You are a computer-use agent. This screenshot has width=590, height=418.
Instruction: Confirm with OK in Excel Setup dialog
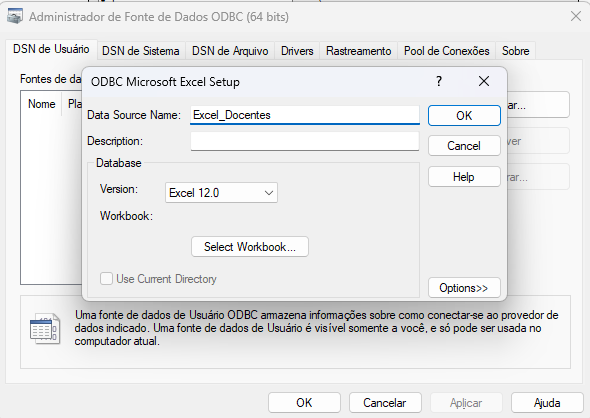[x=464, y=116]
